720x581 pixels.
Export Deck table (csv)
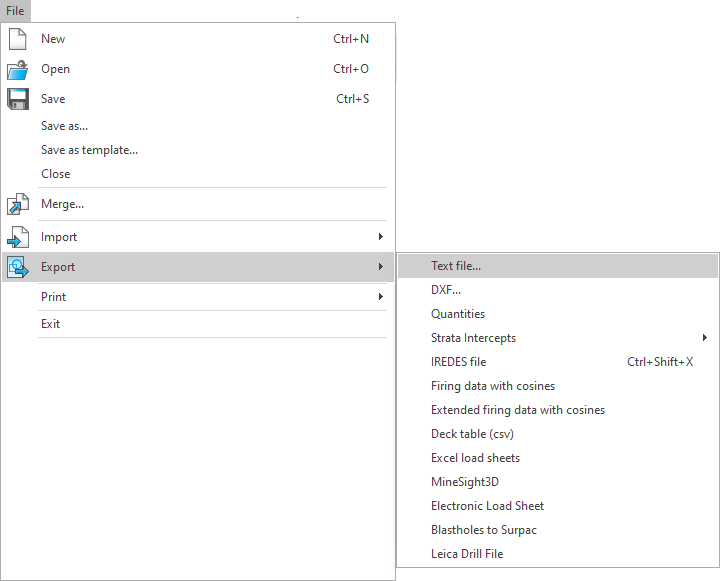[x=557, y=434]
